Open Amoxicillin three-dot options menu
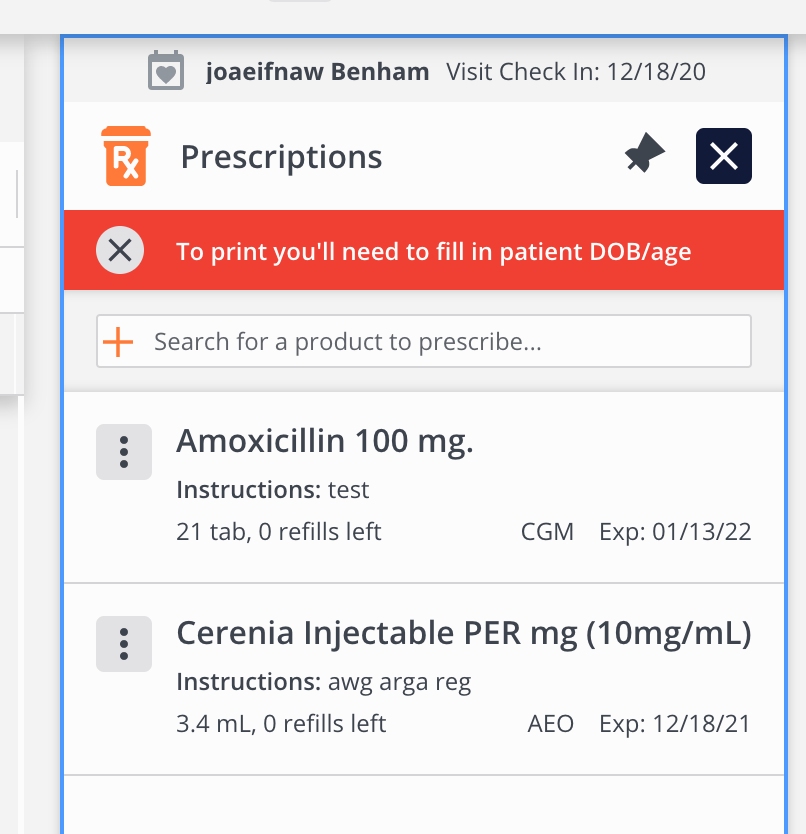 click(x=124, y=451)
